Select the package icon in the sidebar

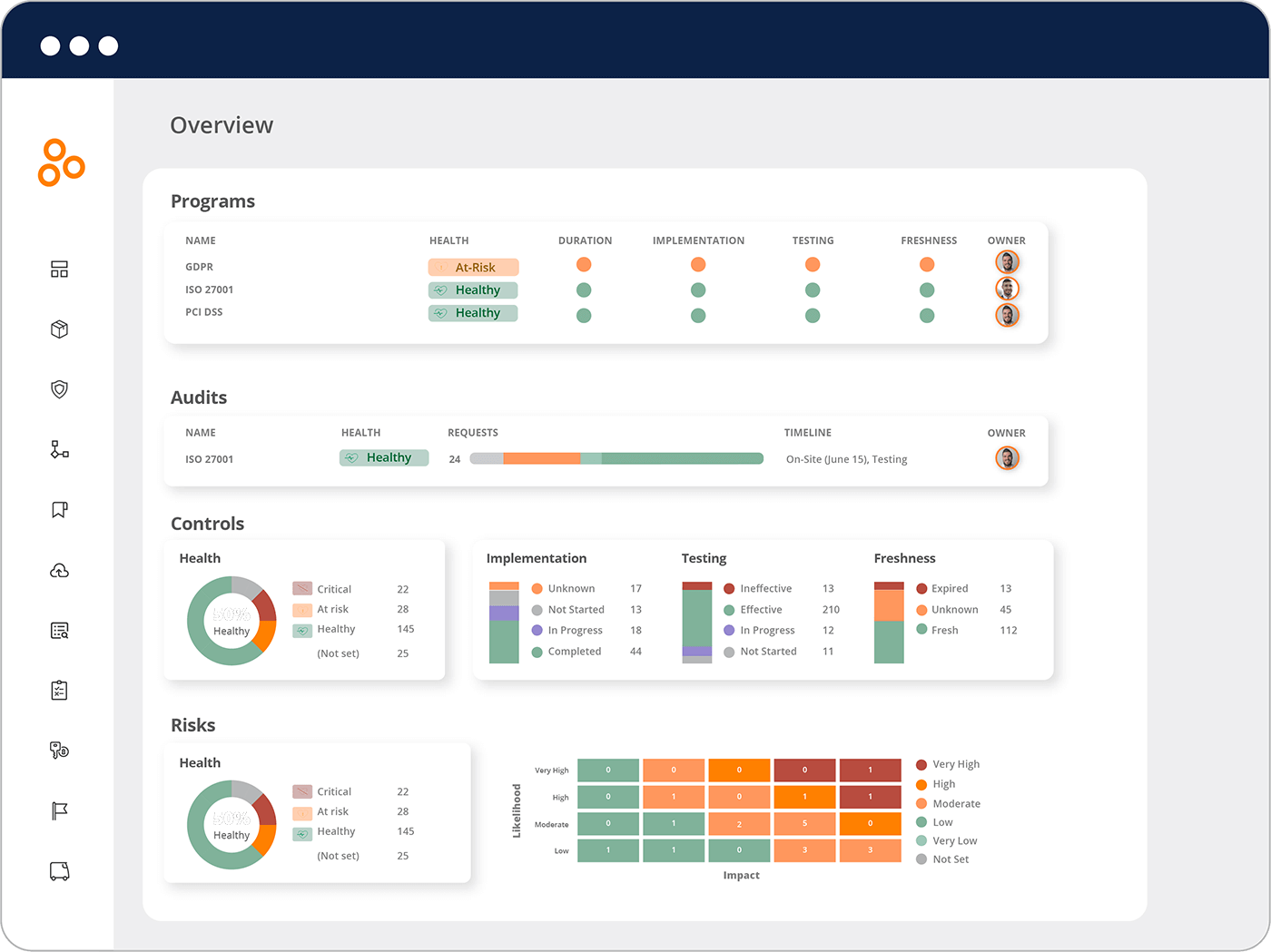click(x=58, y=329)
